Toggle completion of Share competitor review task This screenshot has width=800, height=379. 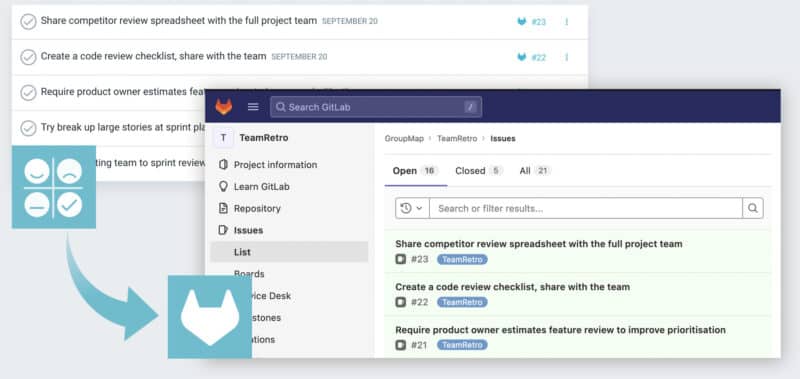[28, 22]
